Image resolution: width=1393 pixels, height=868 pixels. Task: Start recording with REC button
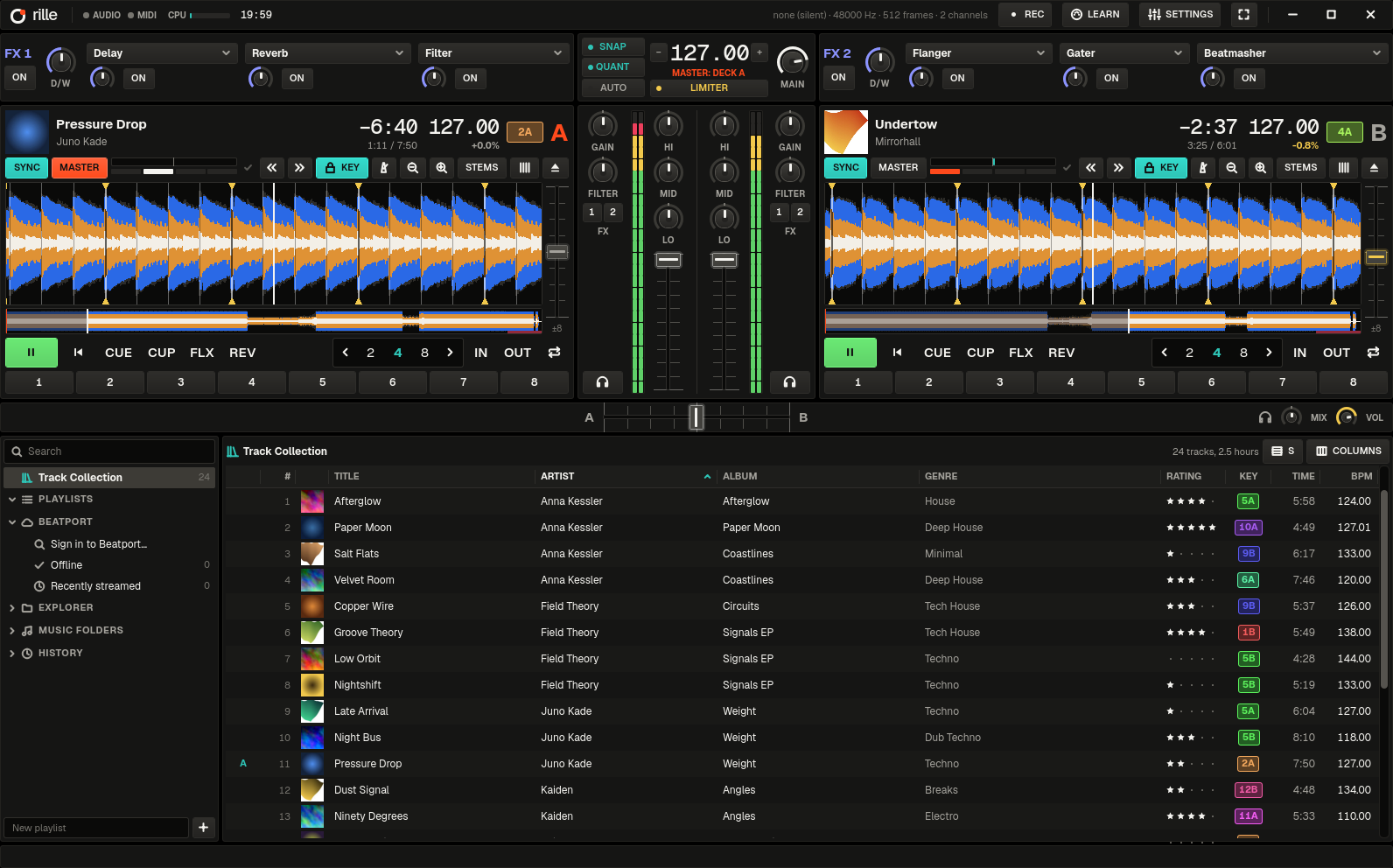pyautogui.click(x=1027, y=15)
